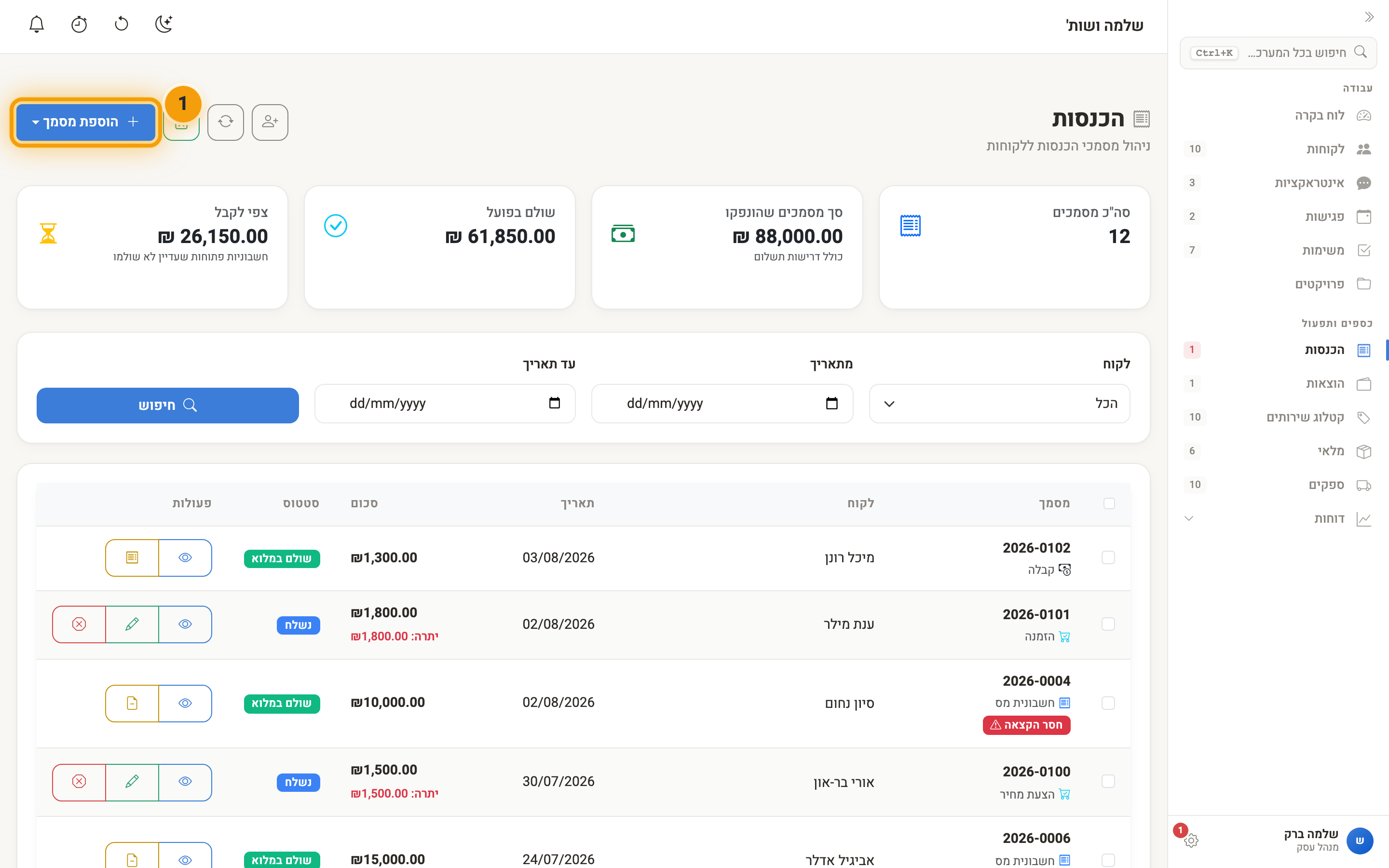Check the row for document 2026-0100
This screenshot has width=1389, height=868.
[x=1108, y=781]
